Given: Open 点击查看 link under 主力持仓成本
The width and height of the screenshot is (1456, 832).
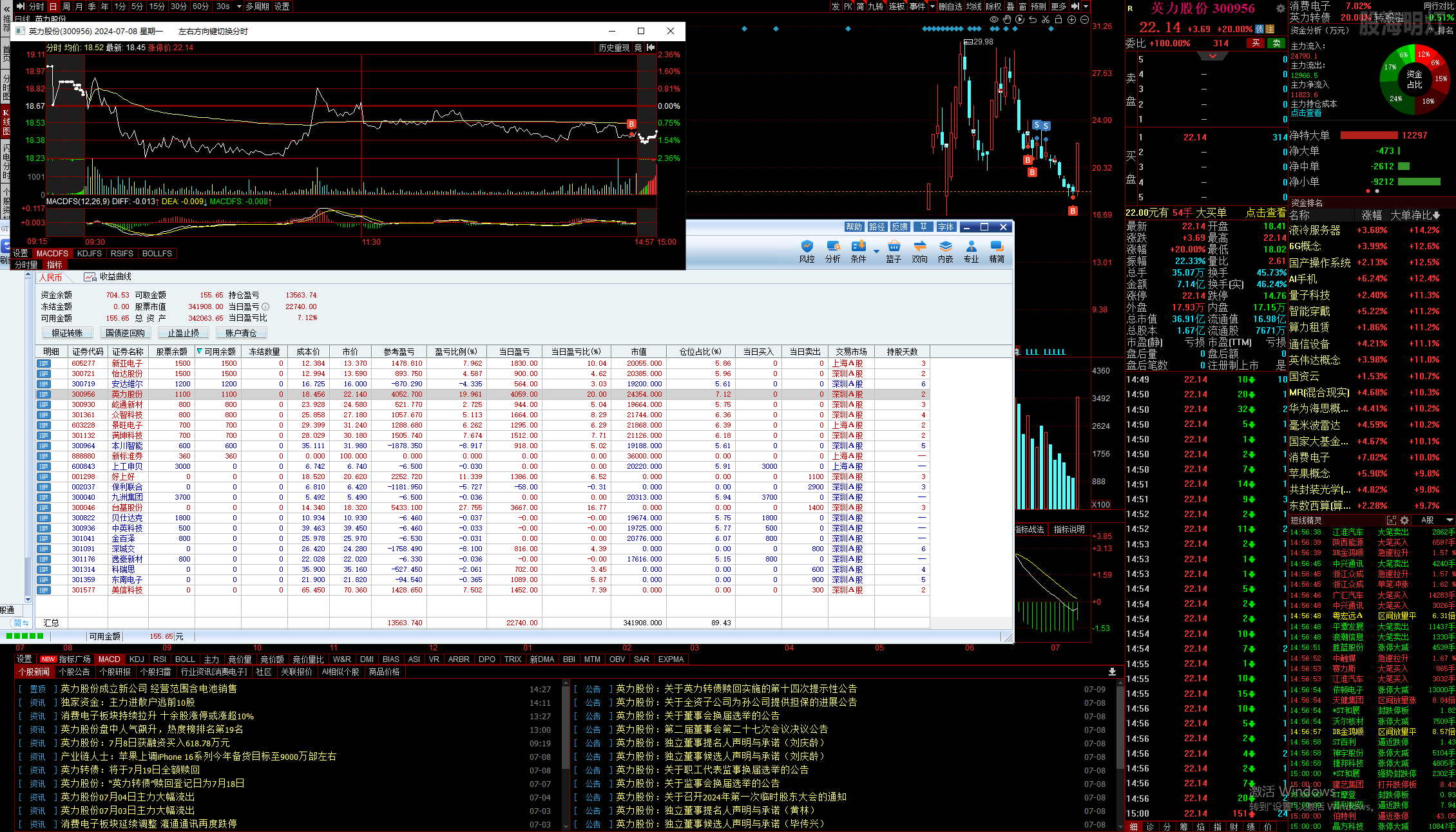Looking at the screenshot, I should (x=1306, y=113).
